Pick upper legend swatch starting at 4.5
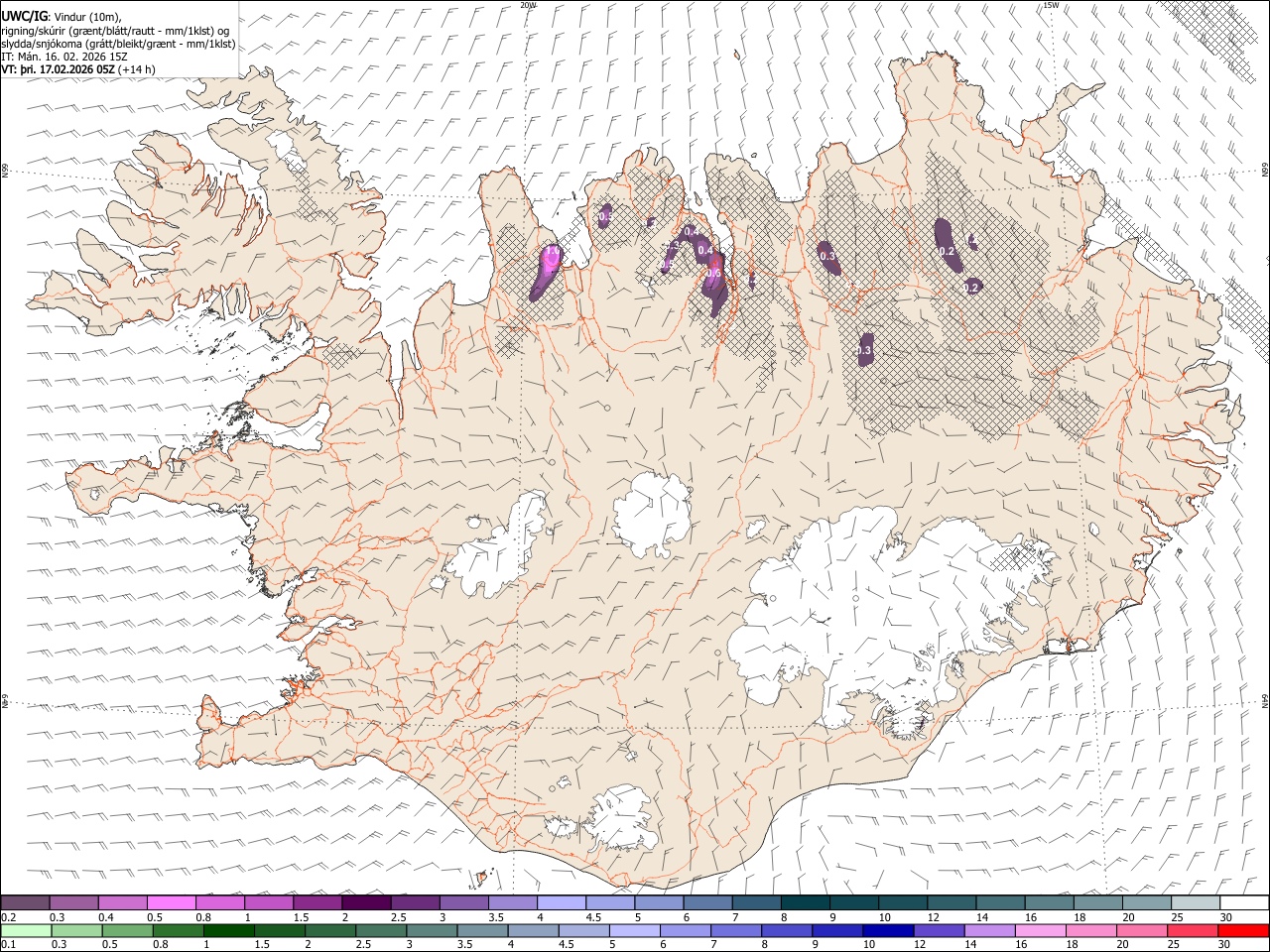The width and height of the screenshot is (1270, 952). point(610,902)
